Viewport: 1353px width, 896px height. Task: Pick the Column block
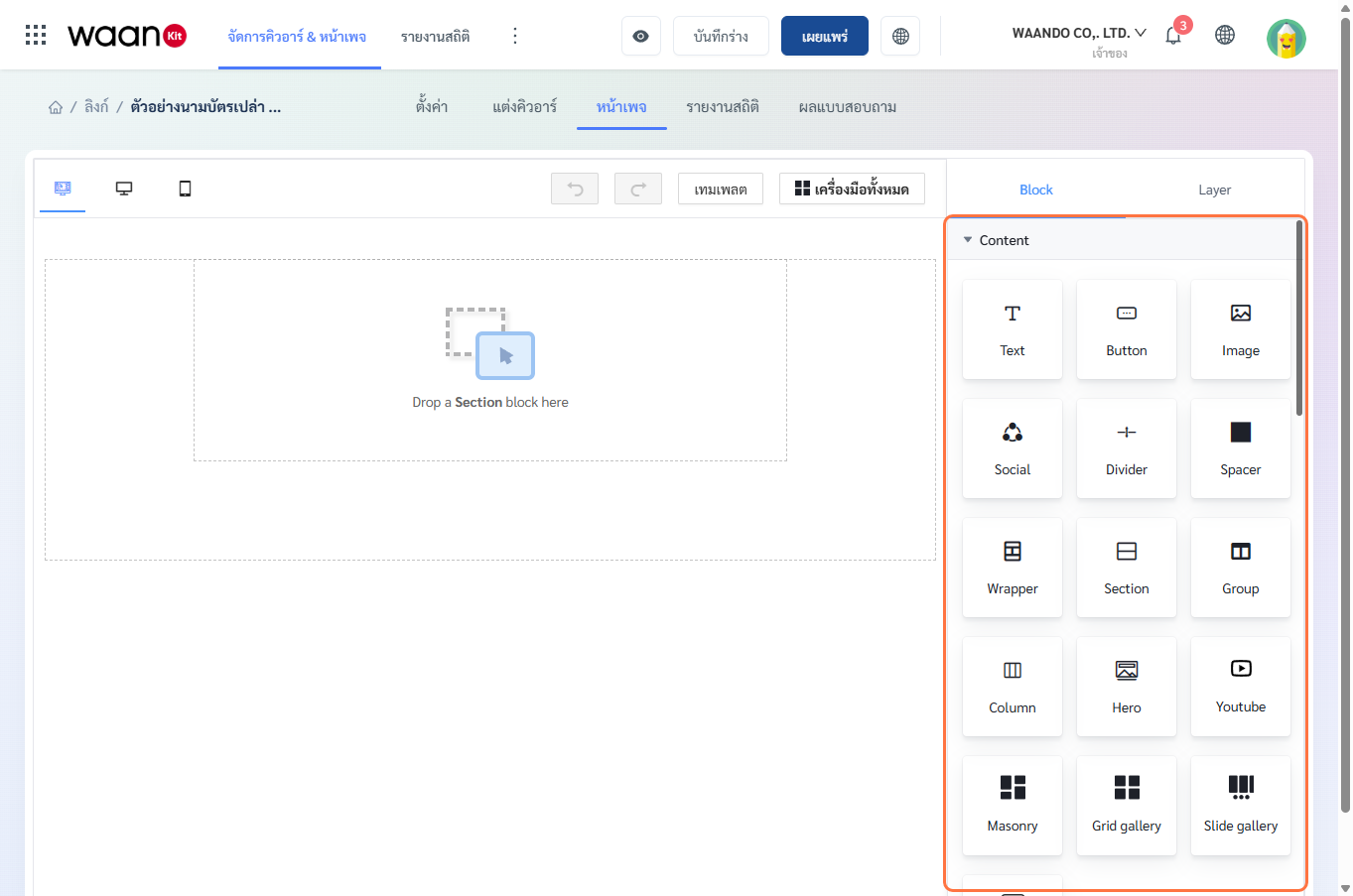[1013, 687]
